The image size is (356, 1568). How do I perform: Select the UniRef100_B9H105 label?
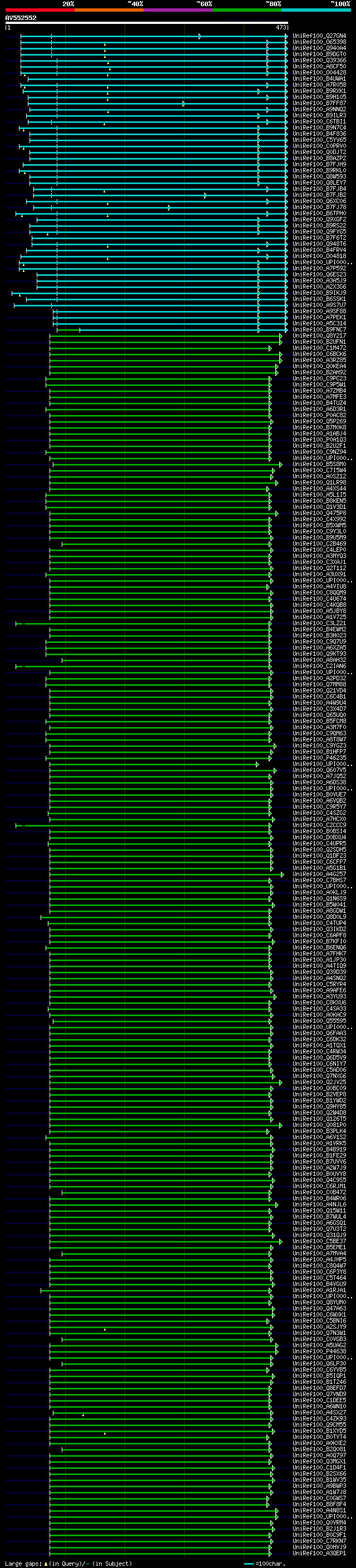point(319,97)
